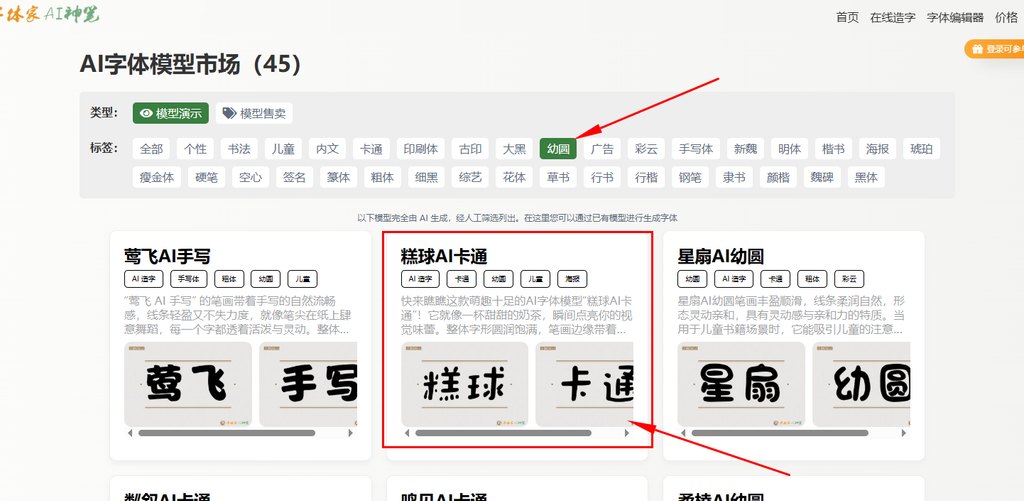Open the 糕球 preview thumbnail
Image resolution: width=1024 pixels, height=501 pixels.
[464, 384]
